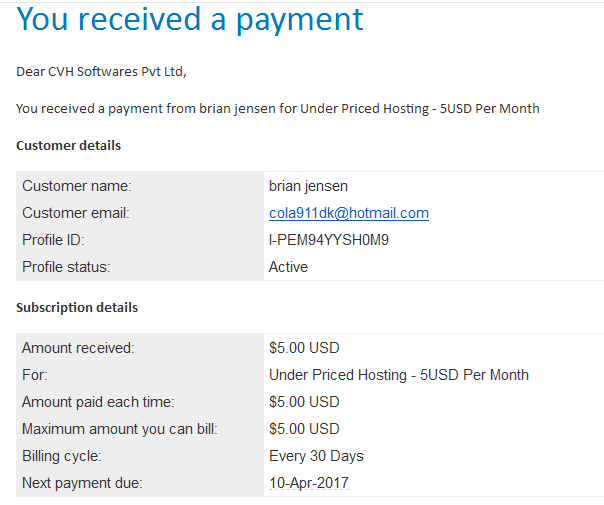The height and width of the screenshot is (505, 604).
Task: Click the Billing cycle label
Action: point(62,456)
